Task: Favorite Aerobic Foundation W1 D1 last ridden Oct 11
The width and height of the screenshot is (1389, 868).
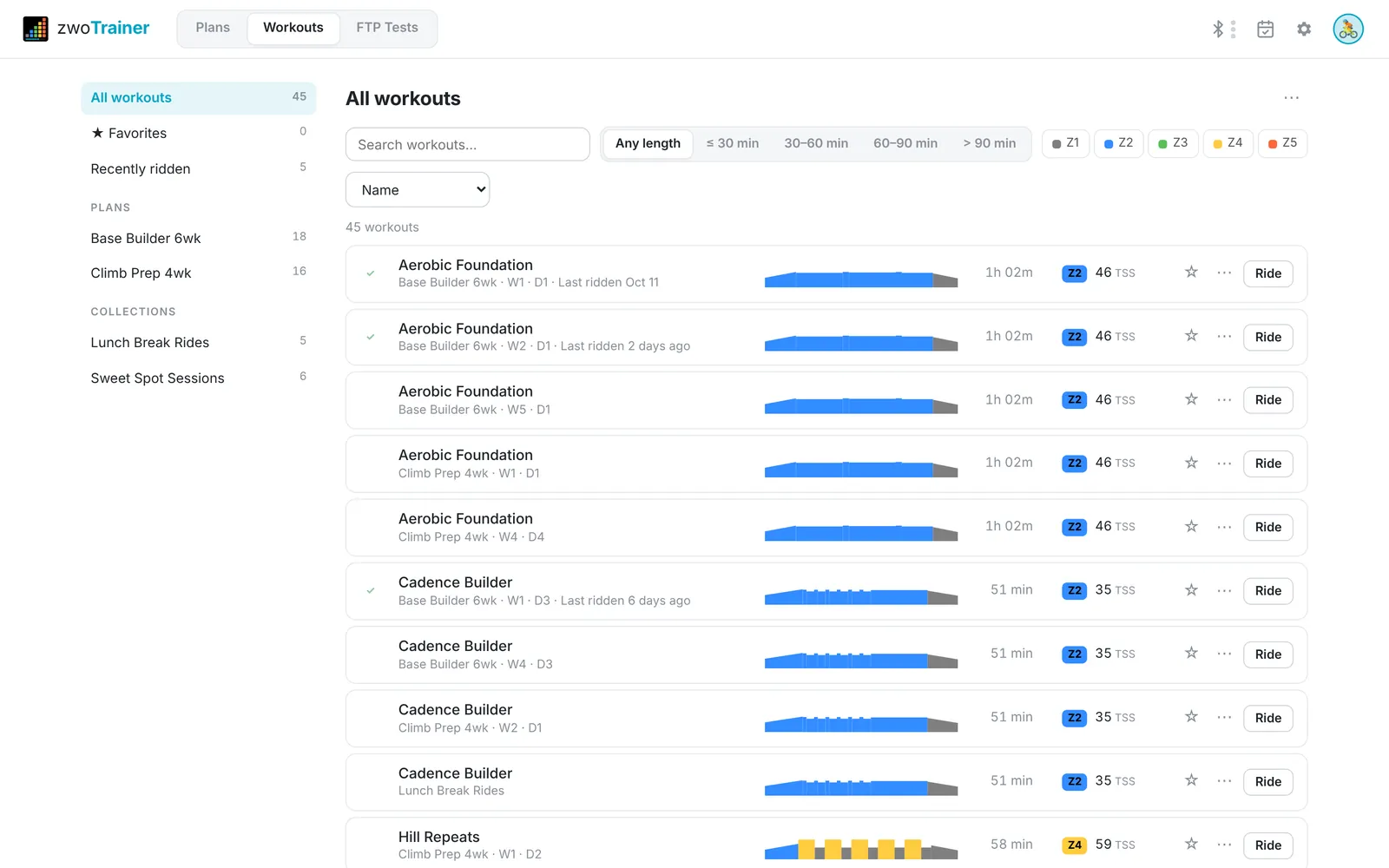Action: pyautogui.click(x=1191, y=273)
